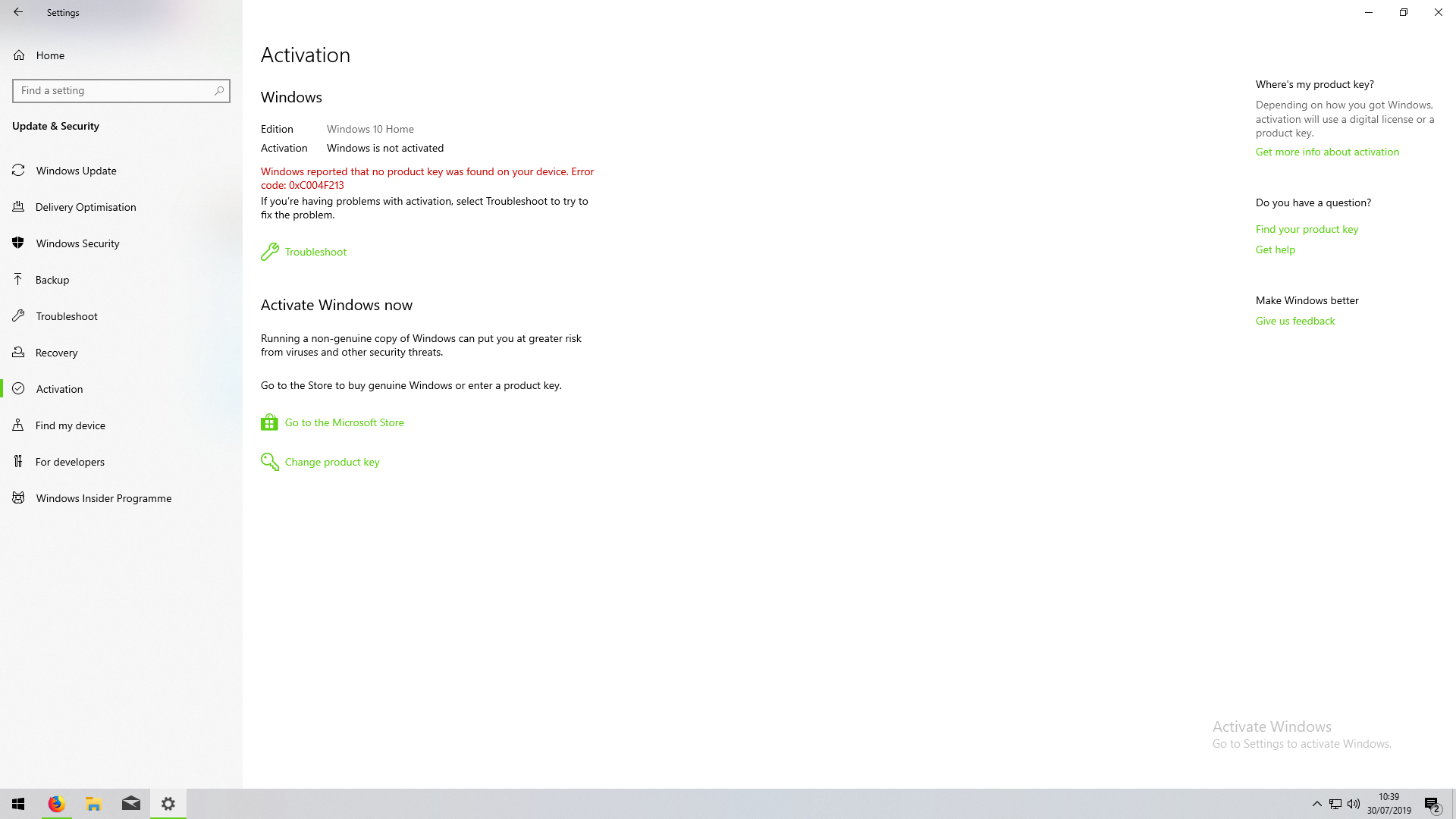
Task: Launch Firefox from the taskbar
Action: 56,804
